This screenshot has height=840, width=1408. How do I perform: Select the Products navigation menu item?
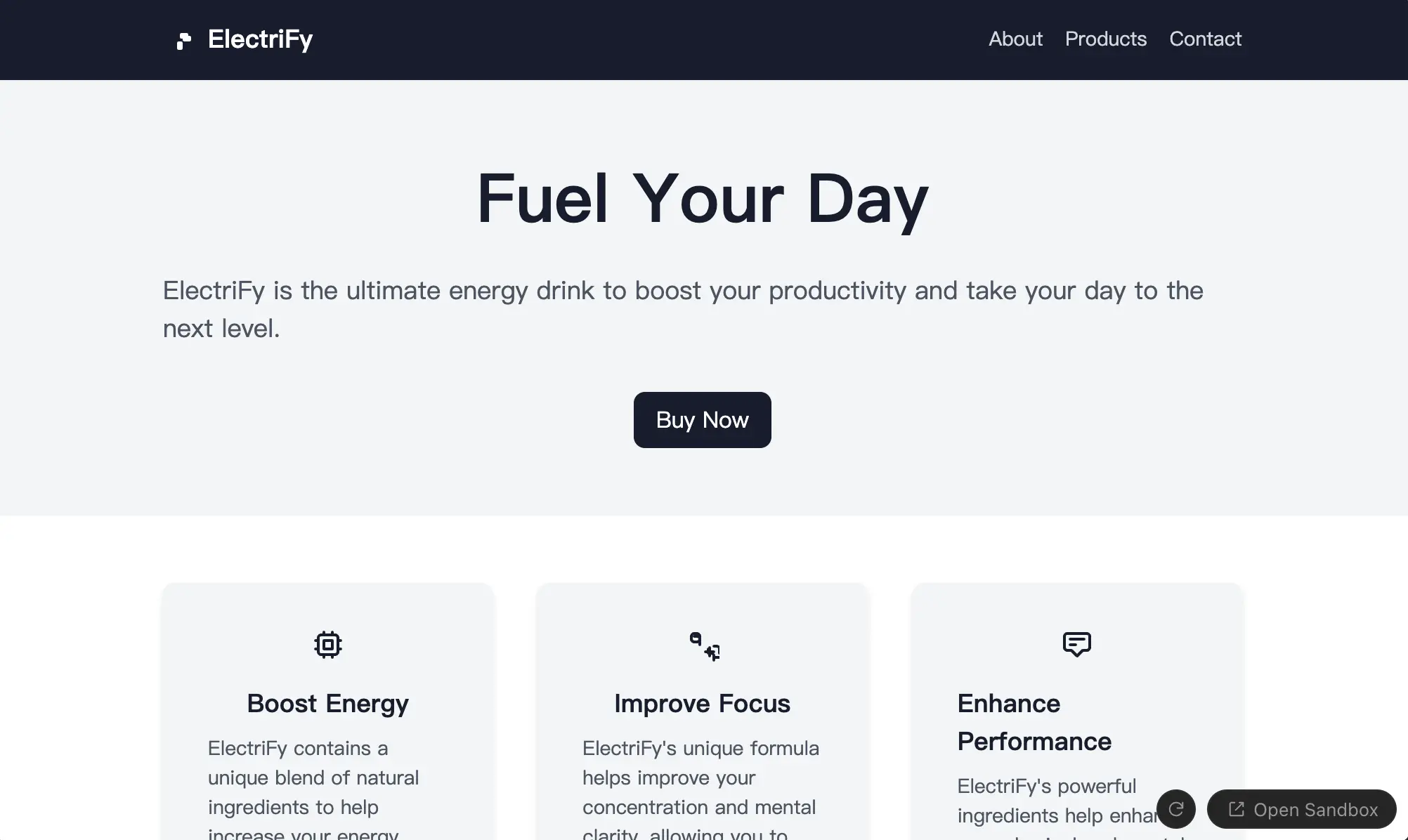click(x=1106, y=39)
